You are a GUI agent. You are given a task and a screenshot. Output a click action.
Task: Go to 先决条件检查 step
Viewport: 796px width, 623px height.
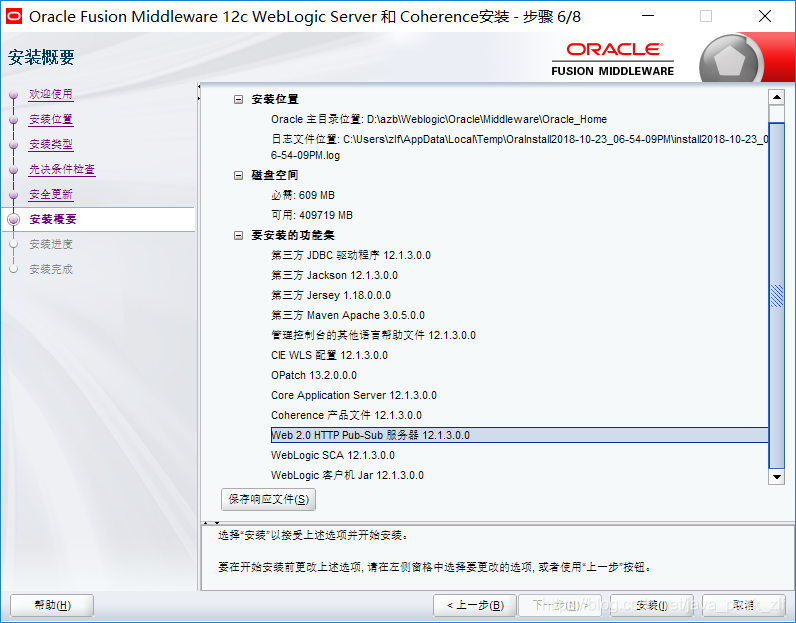pyautogui.click(x=62, y=169)
